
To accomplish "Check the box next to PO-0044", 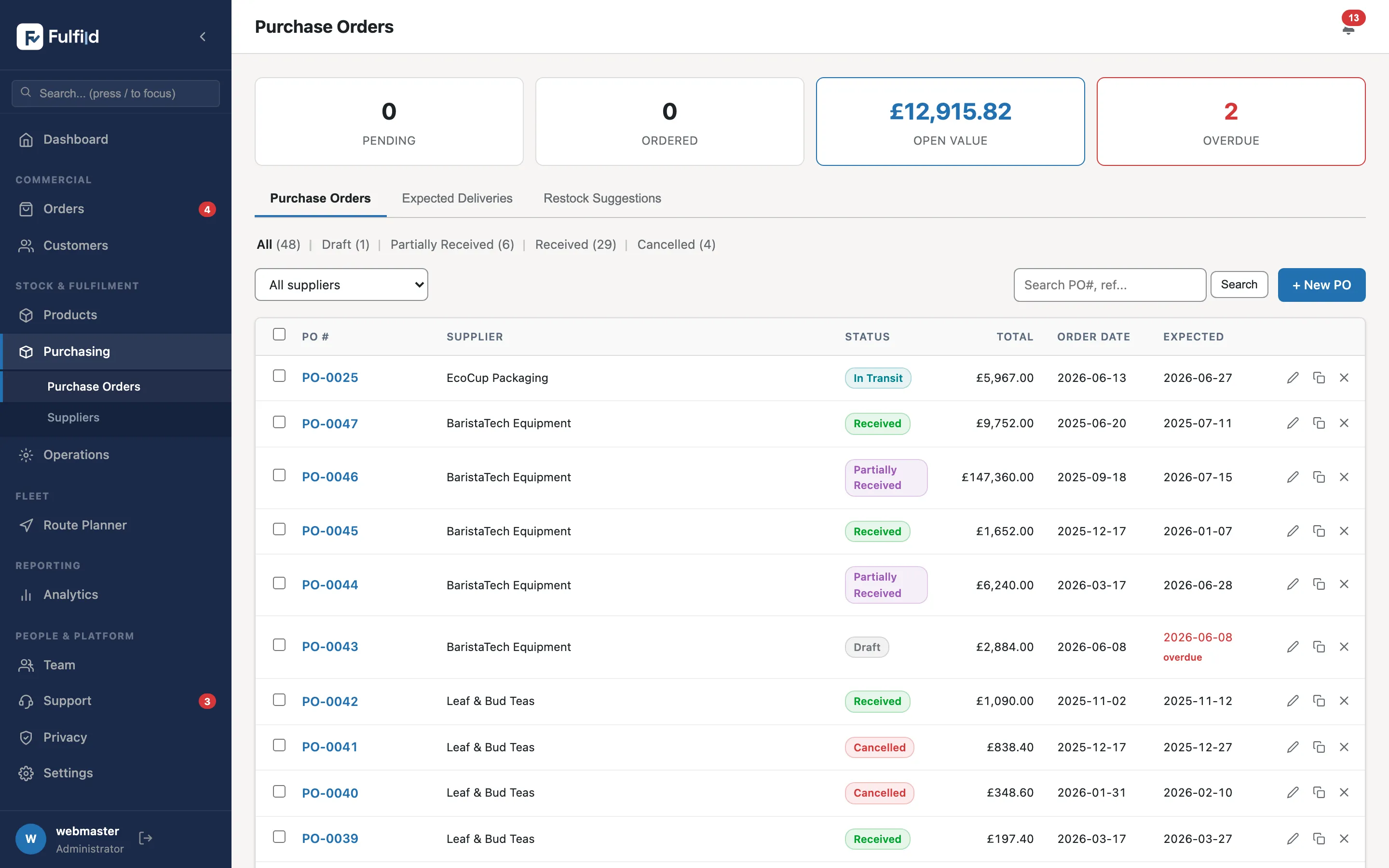I will (x=279, y=583).
